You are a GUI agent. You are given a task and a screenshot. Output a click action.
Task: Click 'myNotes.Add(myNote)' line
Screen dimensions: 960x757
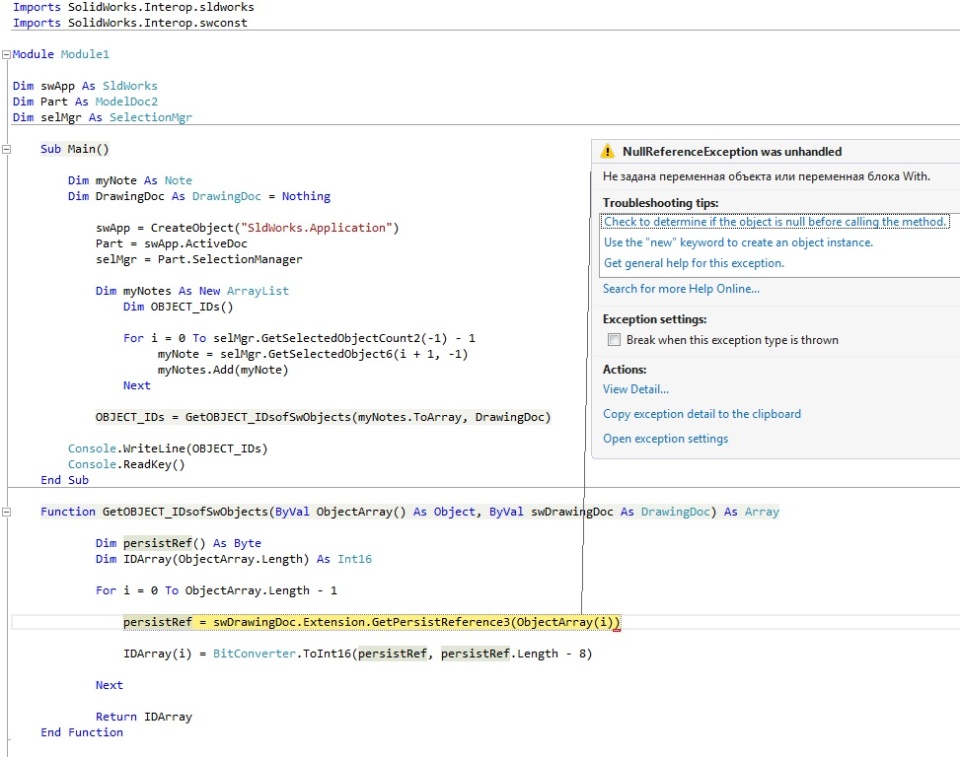(x=223, y=370)
